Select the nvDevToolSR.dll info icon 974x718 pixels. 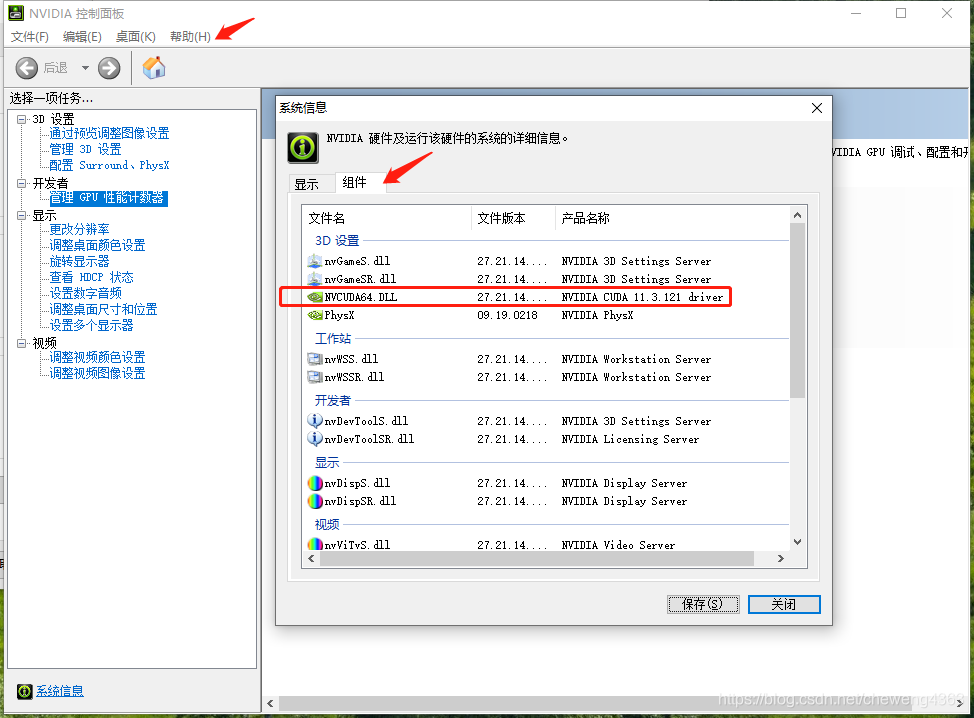pyautogui.click(x=315, y=439)
